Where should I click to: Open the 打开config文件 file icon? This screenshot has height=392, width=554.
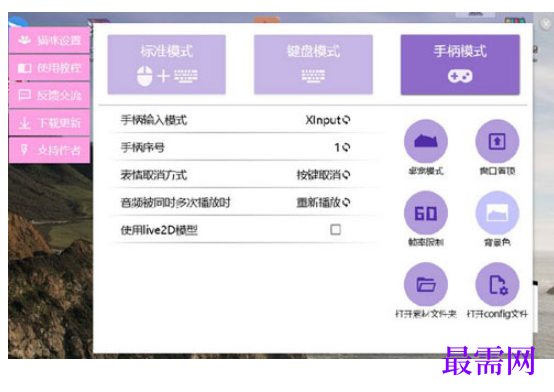pos(497,284)
